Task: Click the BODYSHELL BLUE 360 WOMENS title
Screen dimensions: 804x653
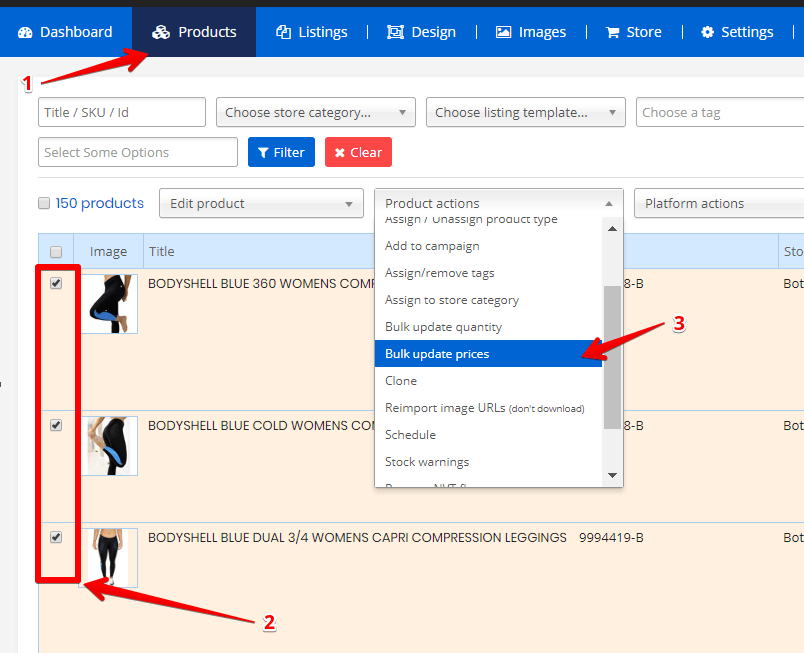Action: 262,283
